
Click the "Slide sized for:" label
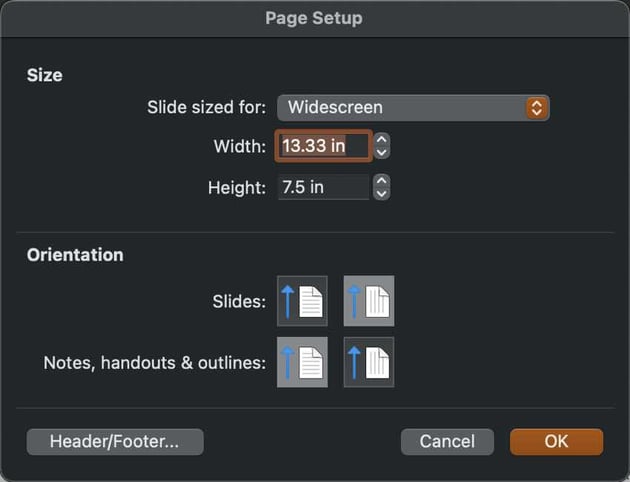coord(206,107)
